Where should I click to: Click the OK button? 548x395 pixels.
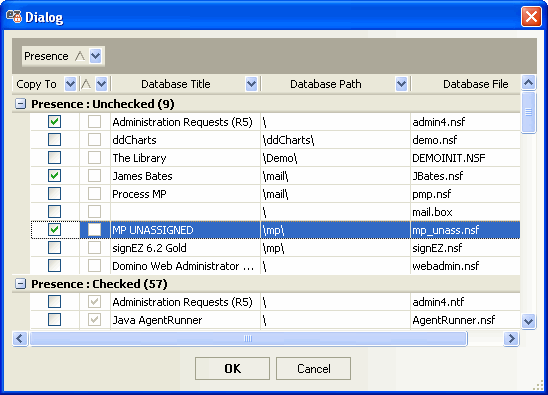point(232,368)
